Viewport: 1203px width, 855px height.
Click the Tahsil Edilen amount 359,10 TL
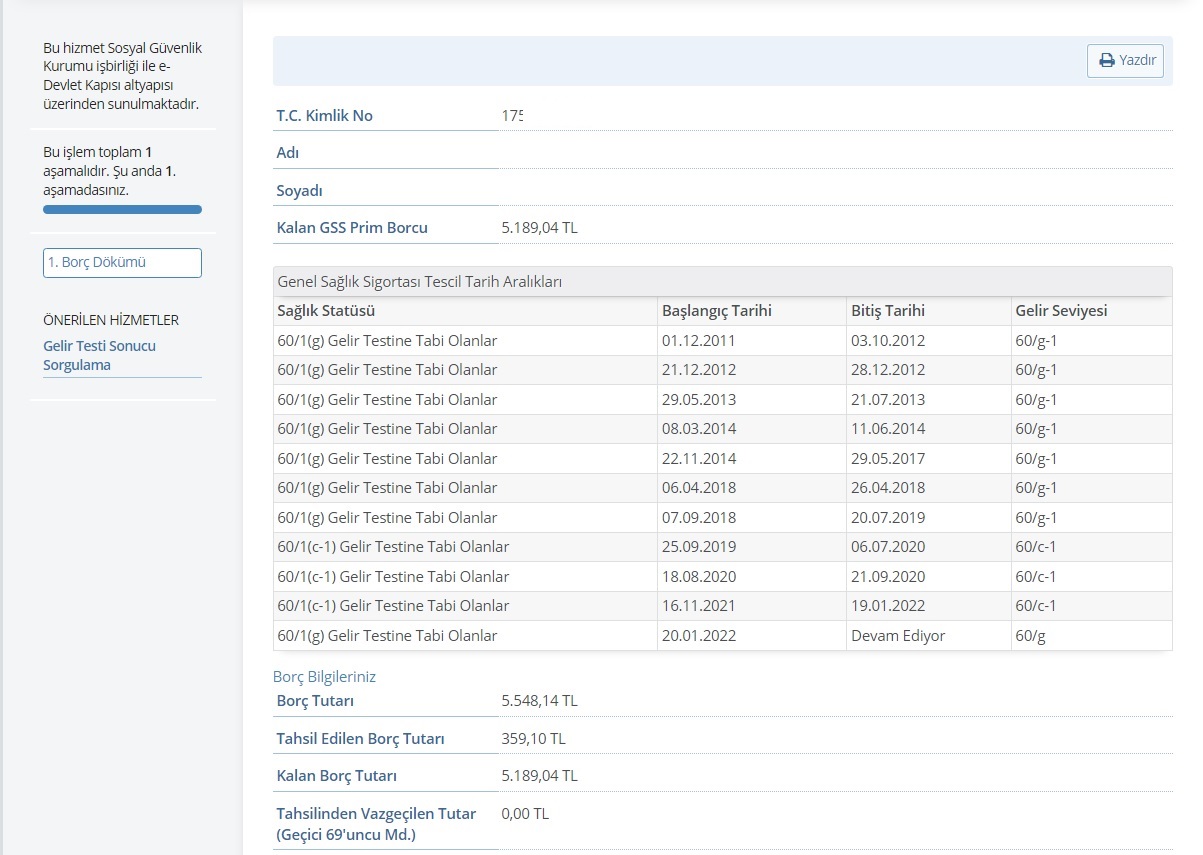pyautogui.click(x=533, y=739)
